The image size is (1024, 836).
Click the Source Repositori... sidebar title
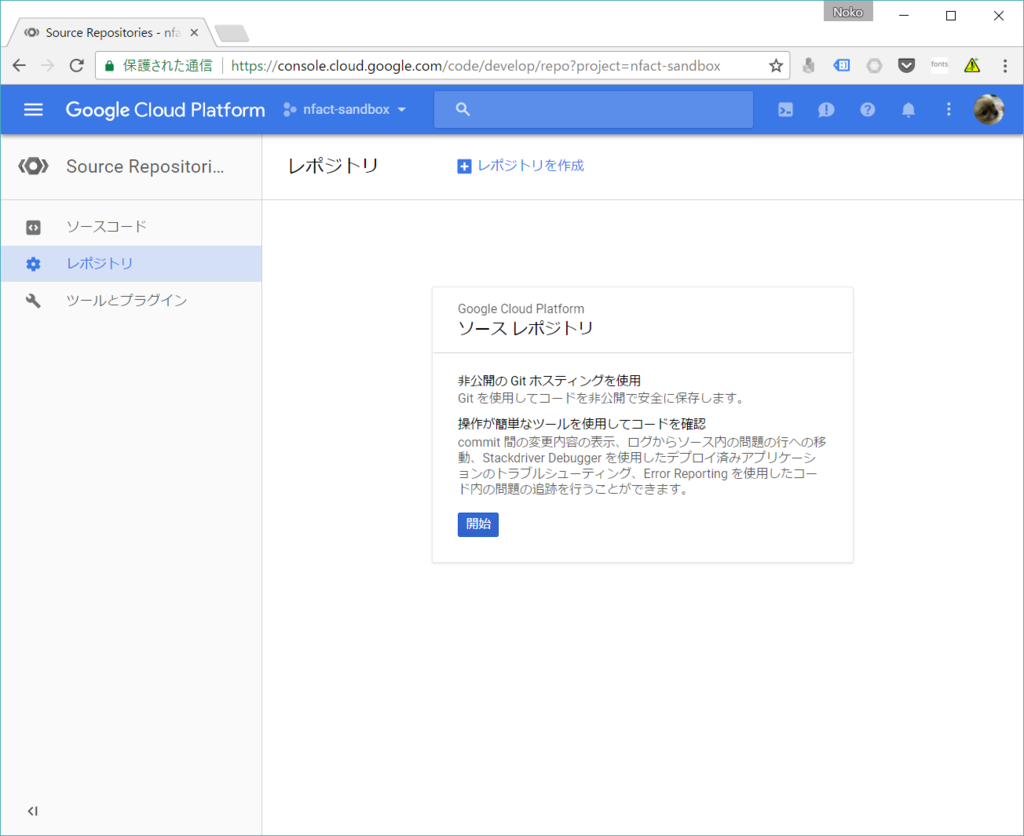pyautogui.click(x=145, y=167)
